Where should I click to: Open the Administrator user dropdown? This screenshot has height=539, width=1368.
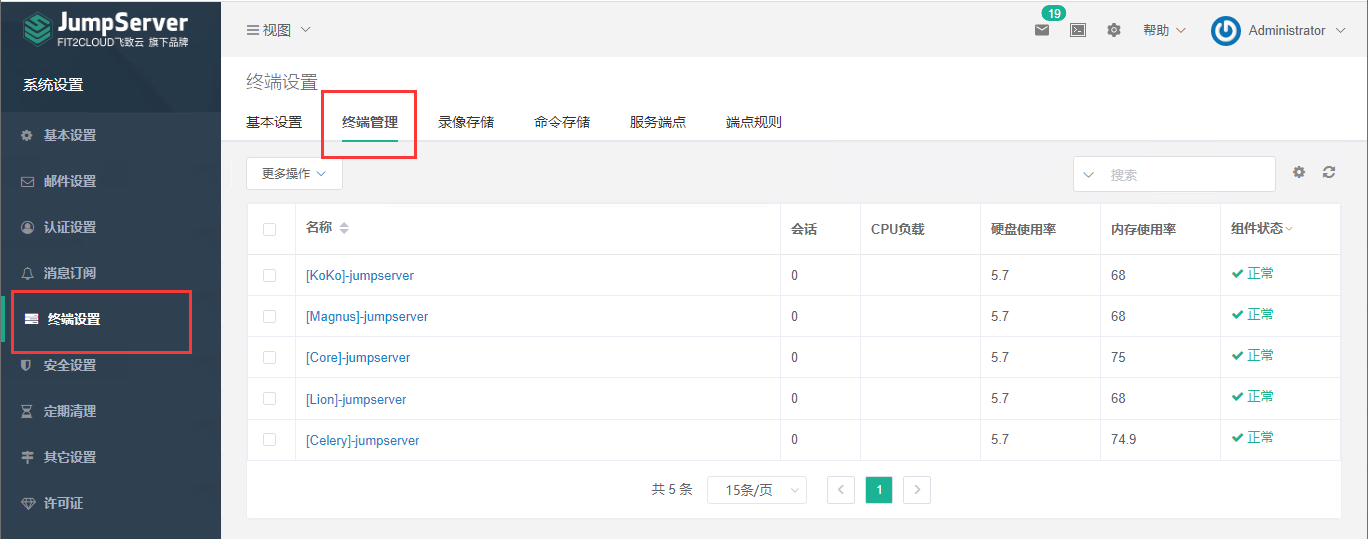point(1298,30)
